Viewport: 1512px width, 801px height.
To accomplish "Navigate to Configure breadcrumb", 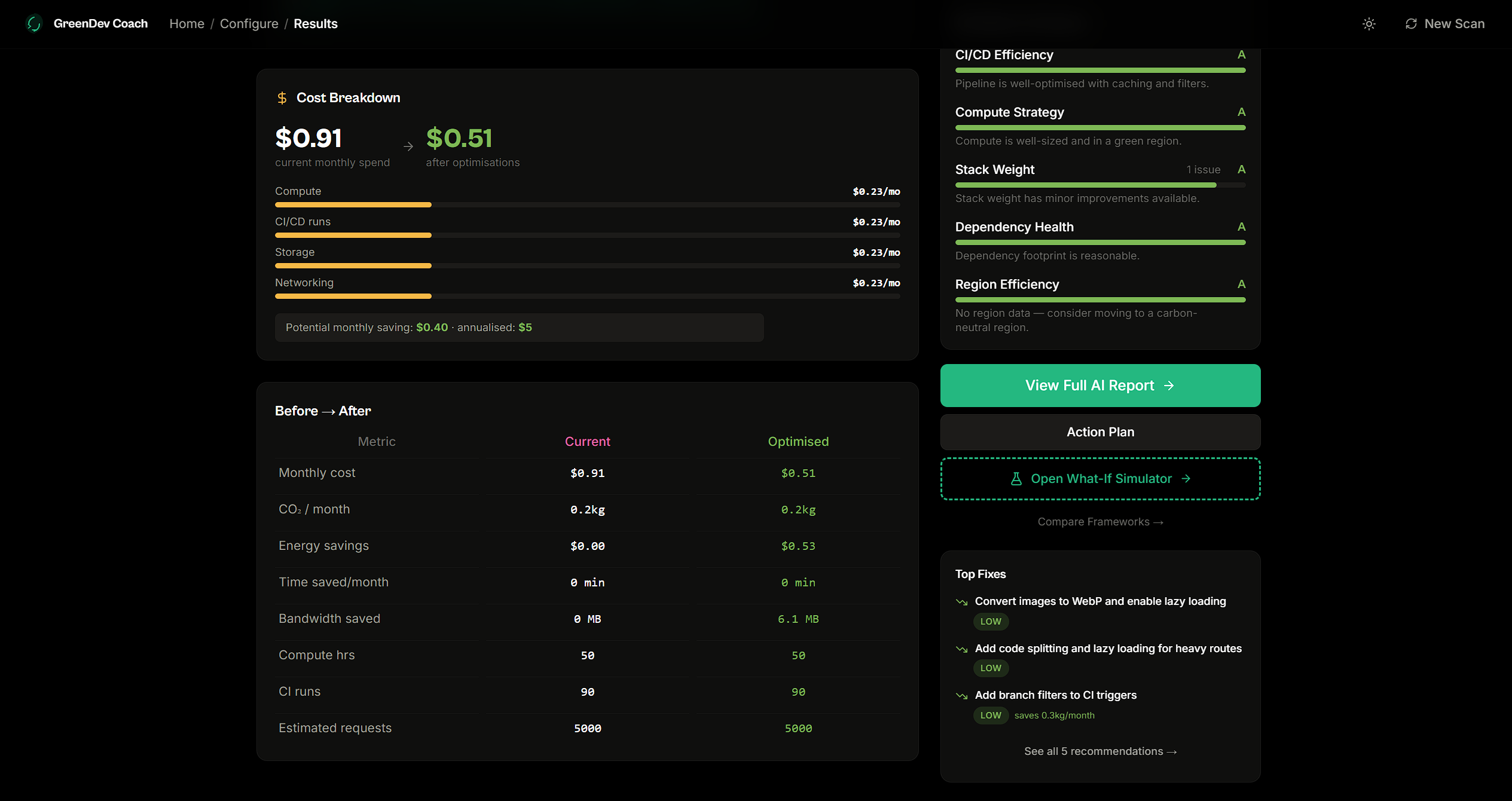I will [249, 24].
